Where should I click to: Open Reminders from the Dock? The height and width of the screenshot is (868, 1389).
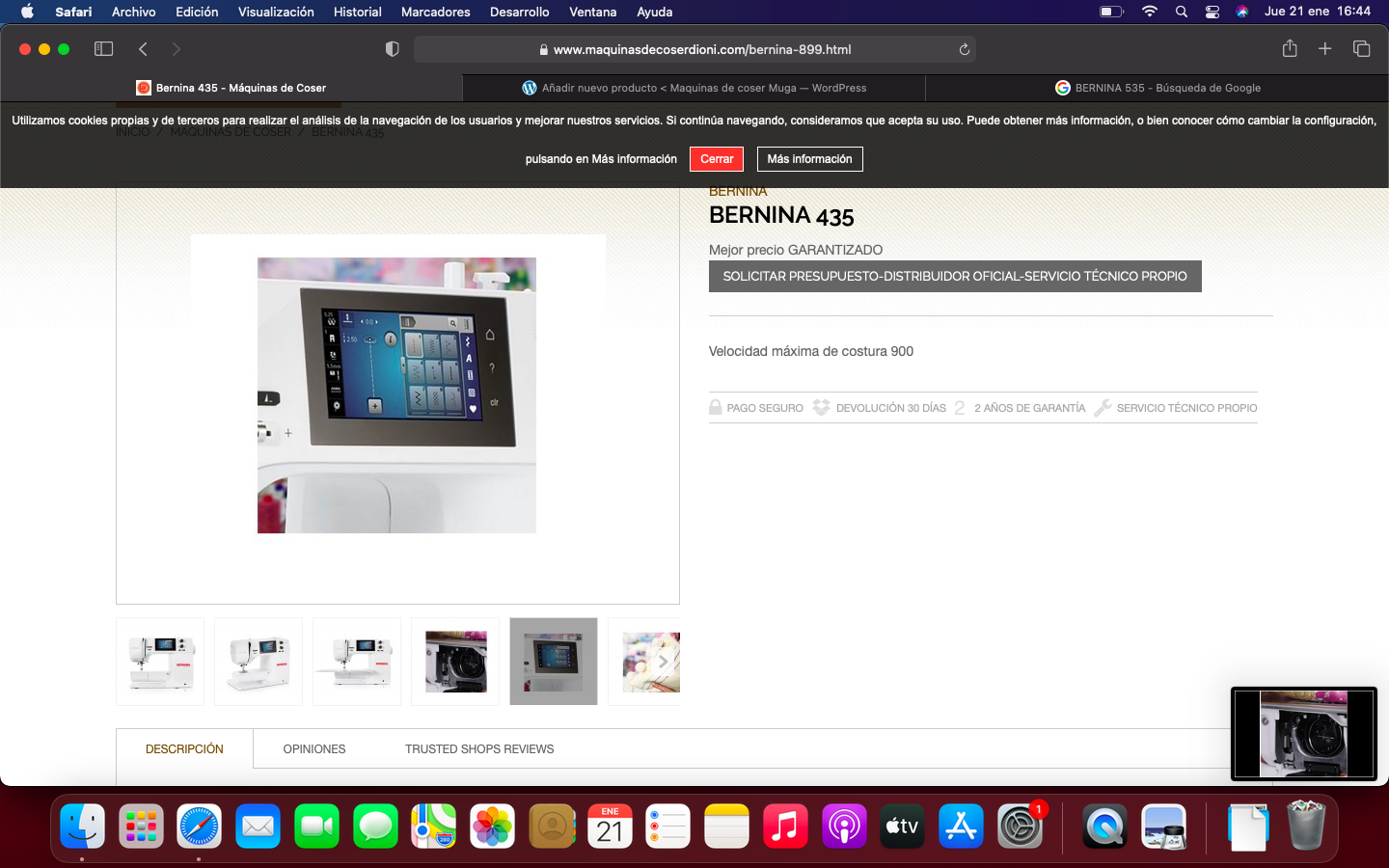click(x=668, y=827)
